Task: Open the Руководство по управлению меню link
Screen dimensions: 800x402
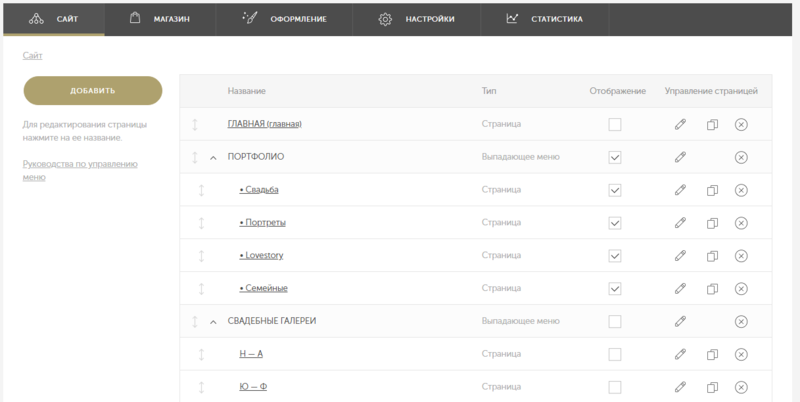Action: [80, 170]
